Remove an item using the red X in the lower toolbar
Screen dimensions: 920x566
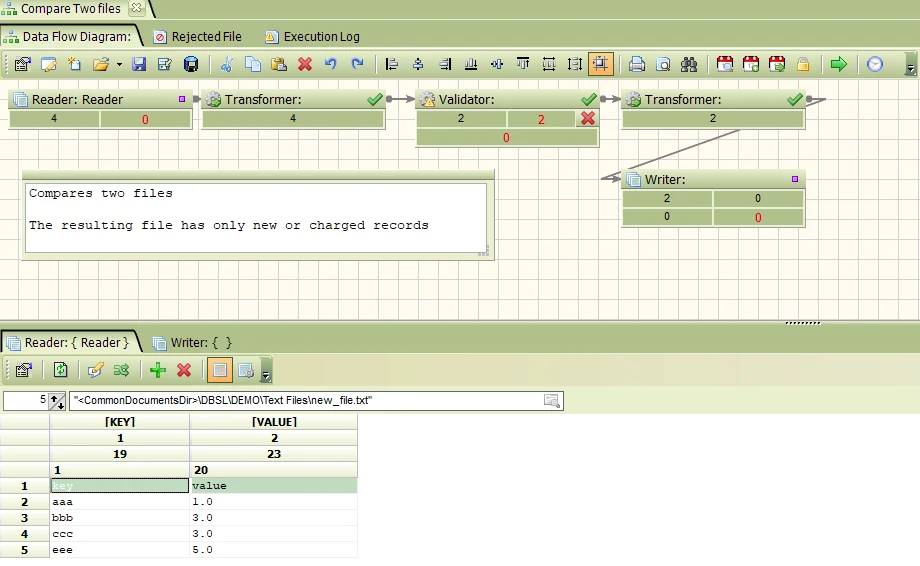click(184, 370)
